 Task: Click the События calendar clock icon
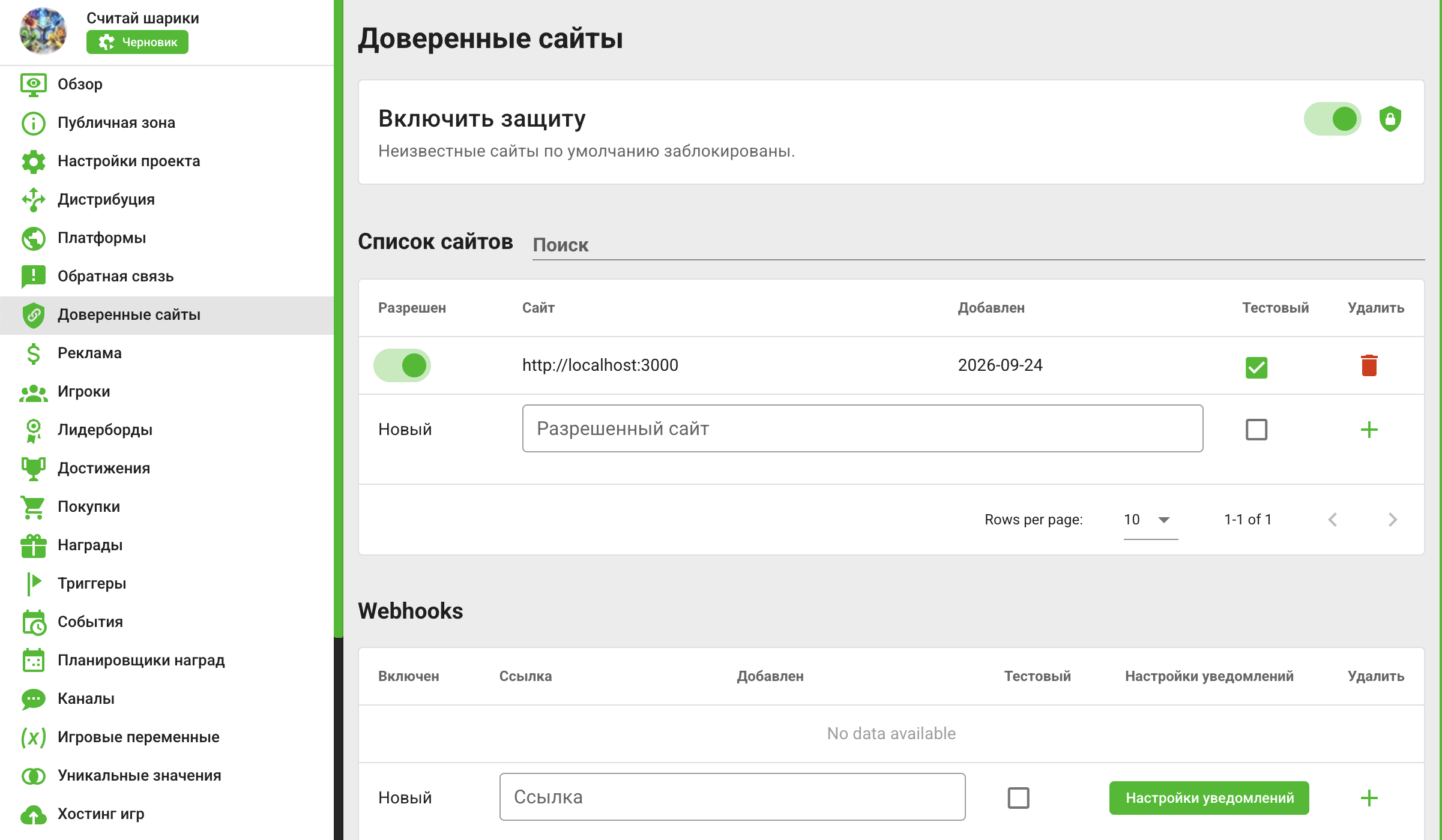click(x=34, y=622)
